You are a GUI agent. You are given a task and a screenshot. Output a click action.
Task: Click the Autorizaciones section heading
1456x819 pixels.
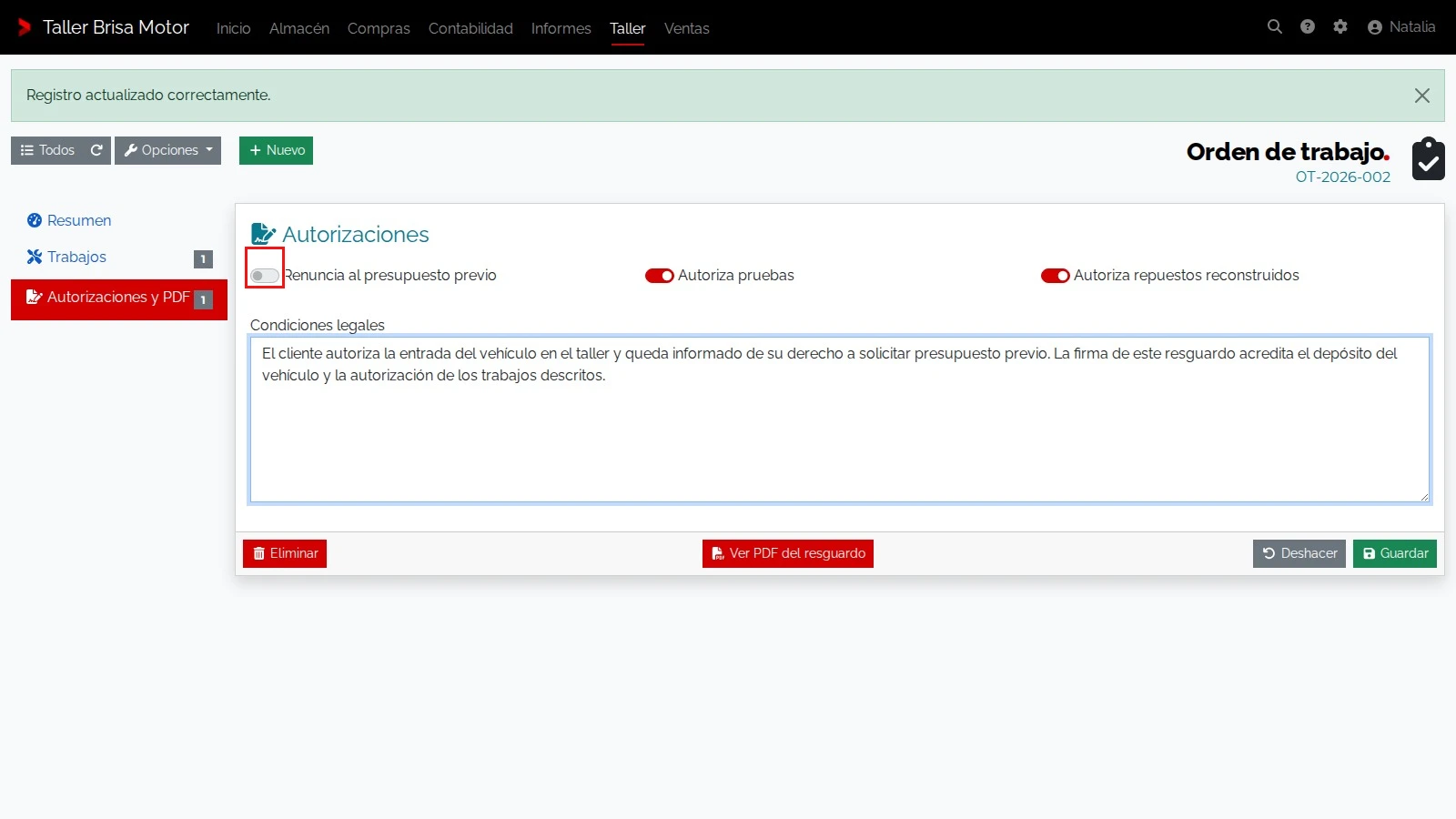tap(356, 235)
